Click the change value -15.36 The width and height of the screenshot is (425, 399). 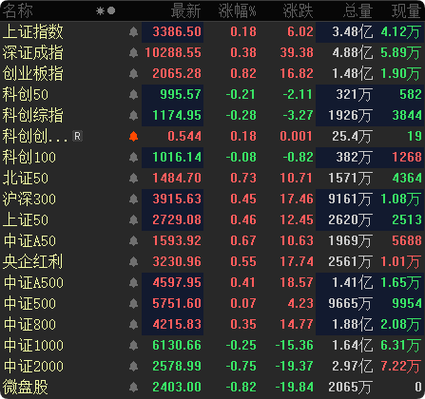point(295,345)
